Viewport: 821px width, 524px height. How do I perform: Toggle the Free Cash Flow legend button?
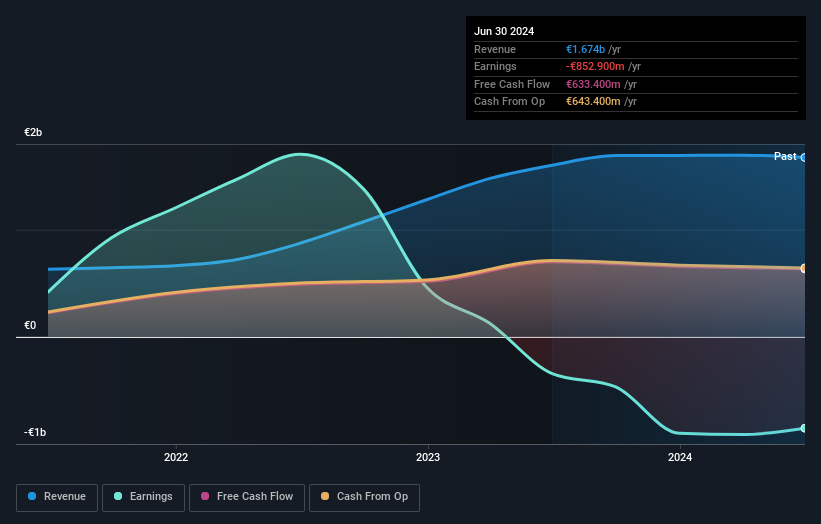click(x=247, y=497)
